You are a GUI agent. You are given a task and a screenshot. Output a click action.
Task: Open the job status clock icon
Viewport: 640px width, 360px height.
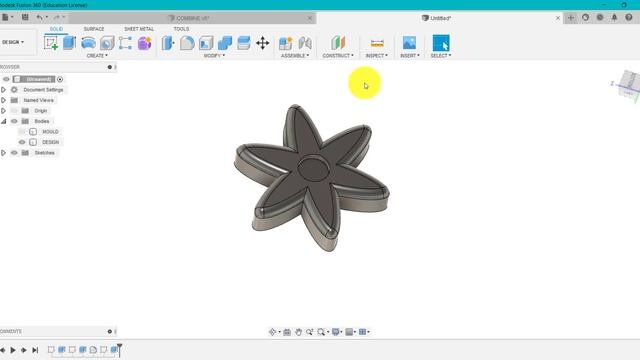click(x=600, y=18)
